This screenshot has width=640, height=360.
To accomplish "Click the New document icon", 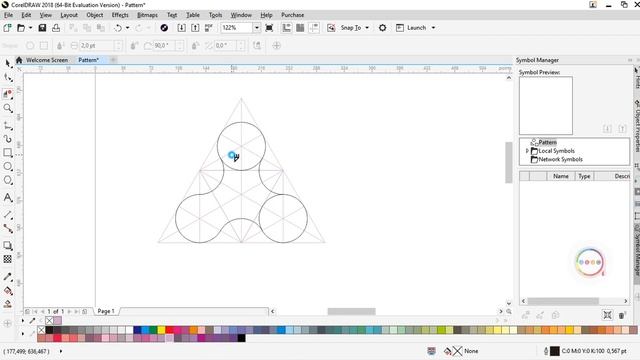I will click(x=7, y=28).
